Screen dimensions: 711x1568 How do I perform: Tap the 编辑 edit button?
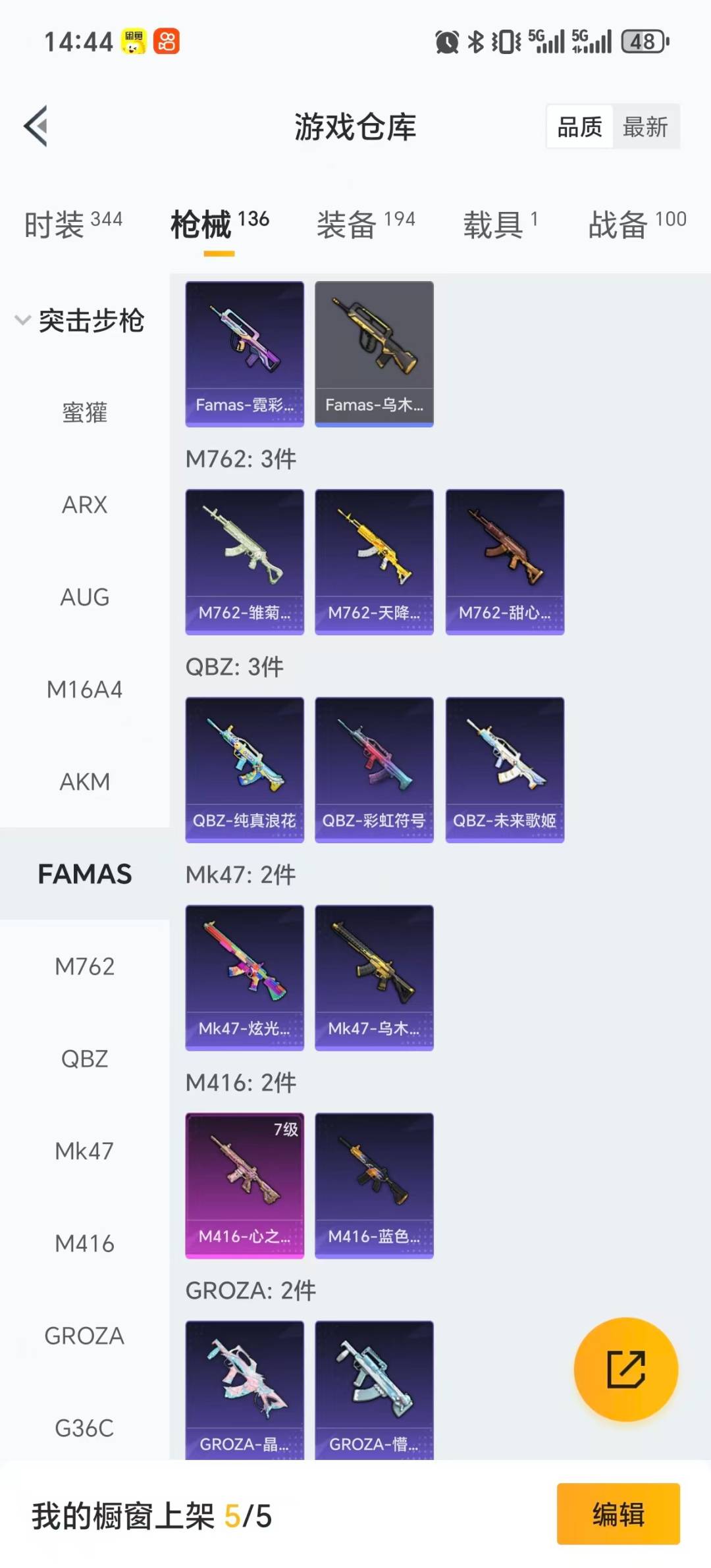tap(618, 1513)
